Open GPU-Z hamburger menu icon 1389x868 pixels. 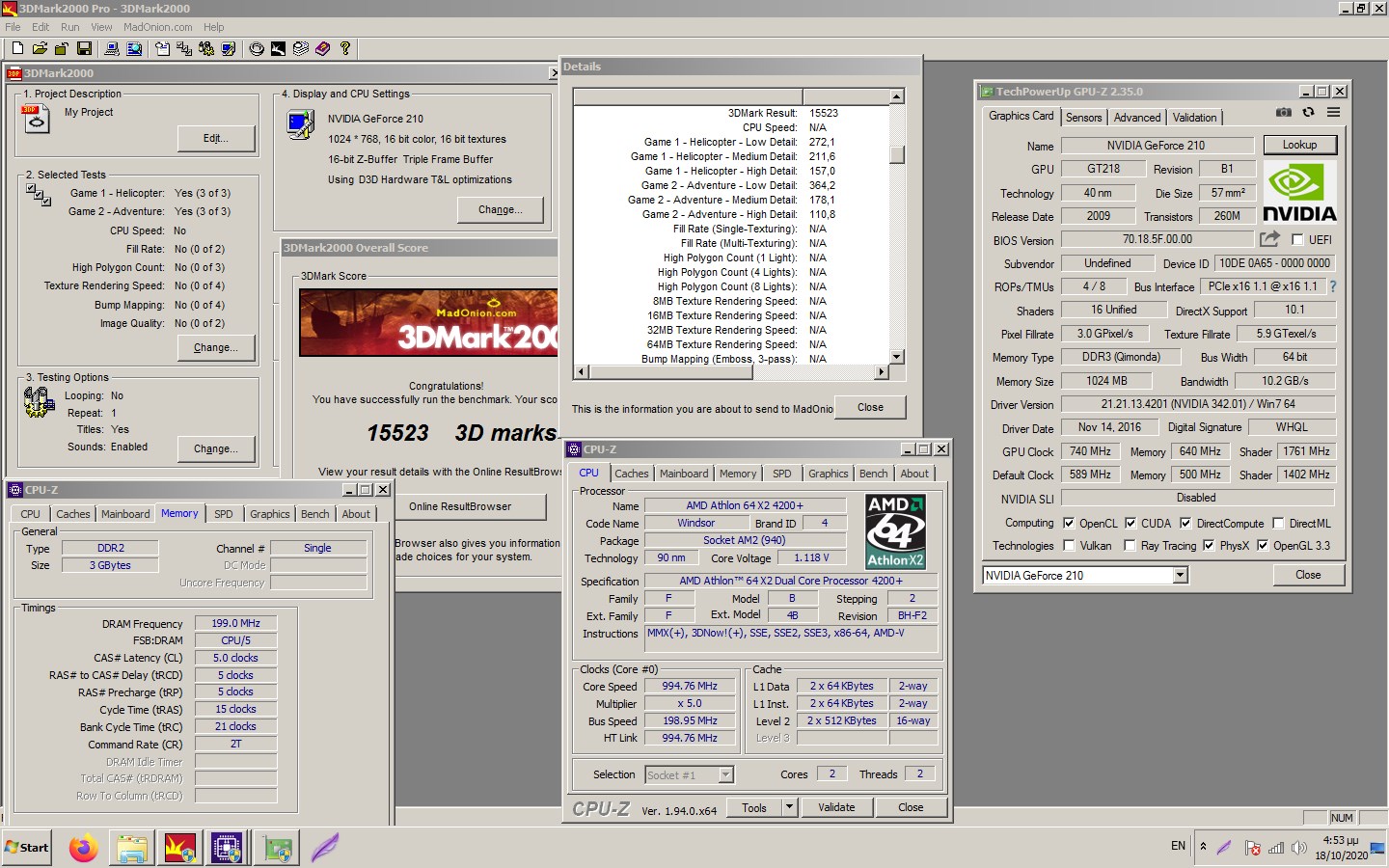coord(1333,113)
